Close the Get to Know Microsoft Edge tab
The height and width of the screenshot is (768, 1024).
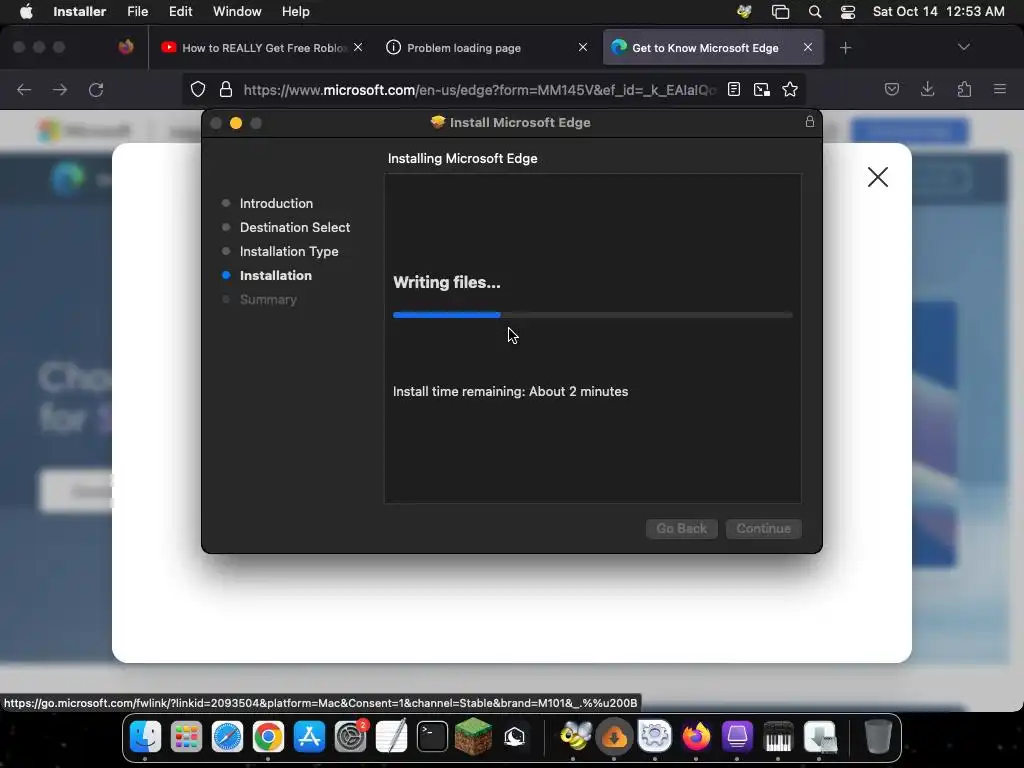808,47
